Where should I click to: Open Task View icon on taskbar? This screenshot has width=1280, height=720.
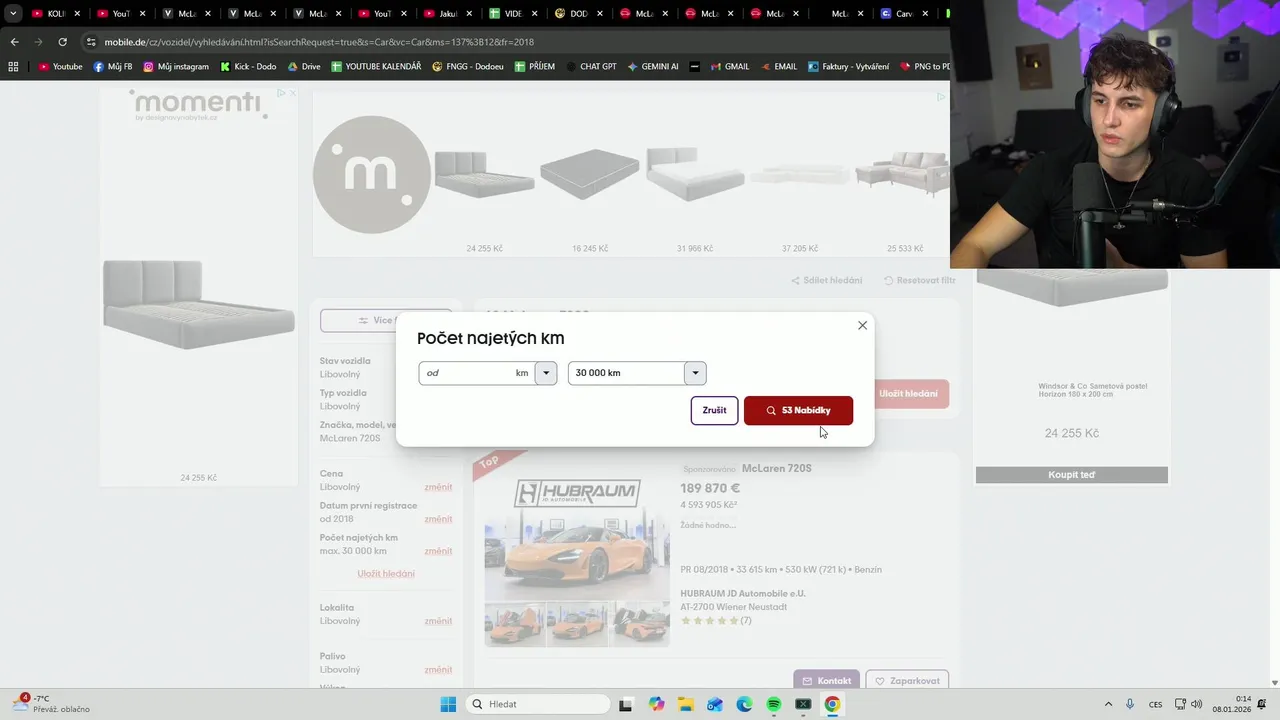tap(625, 704)
